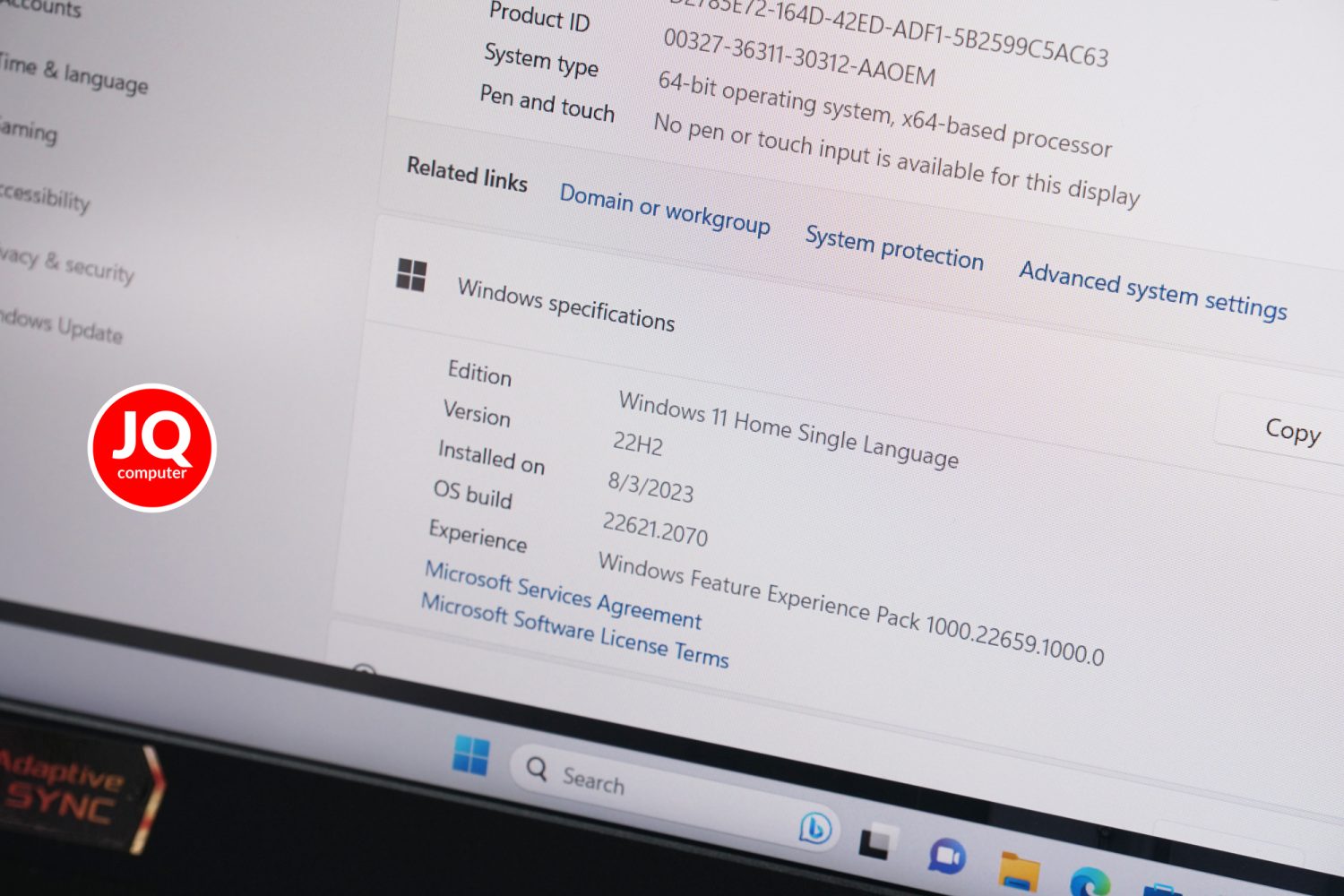1344x896 pixels.
Task: Open Task View on the taskbar
Action: point(878,840)
